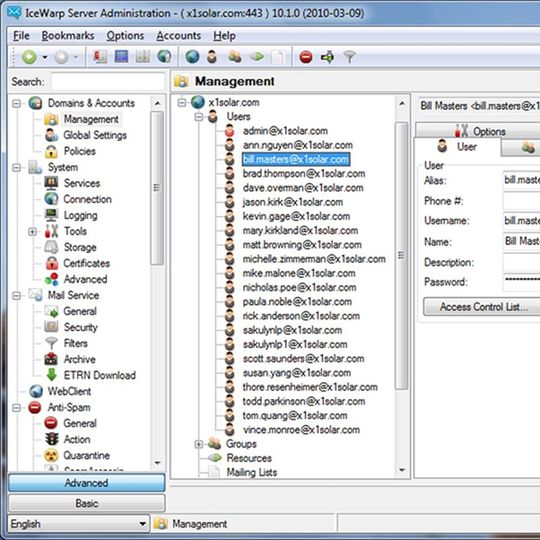Open the Options menu
Viewport: 540px width, 540px height.
(x=125, y=35)
